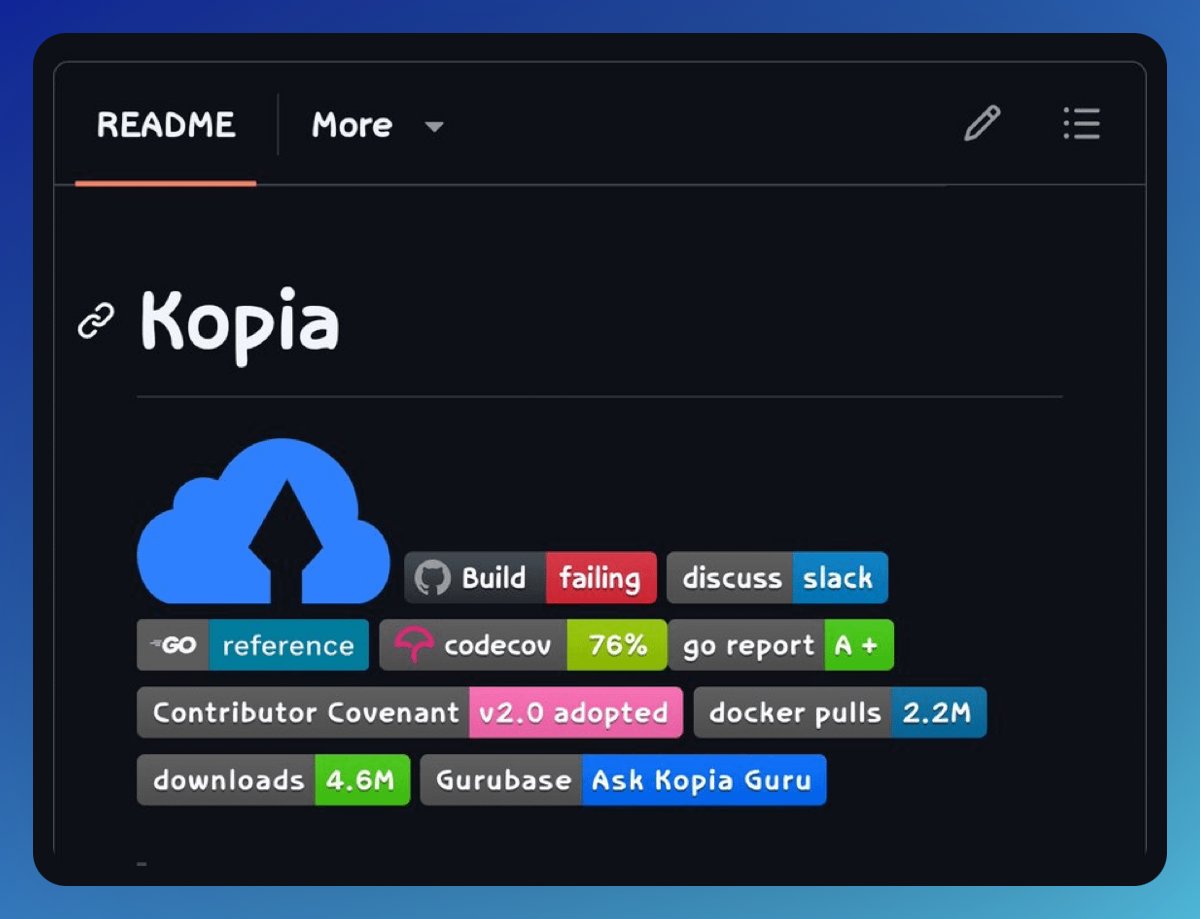Open the Build failing badge
The image size is (1200, 919).
[530, 578]
